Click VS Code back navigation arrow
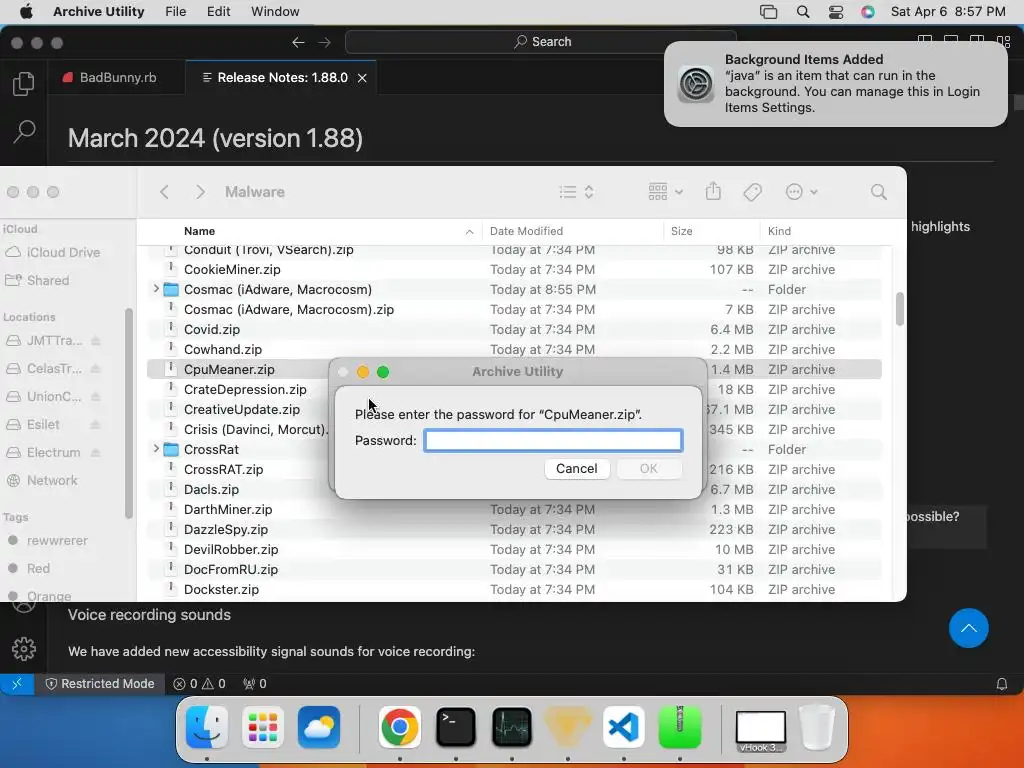 [x=298, y=42]
